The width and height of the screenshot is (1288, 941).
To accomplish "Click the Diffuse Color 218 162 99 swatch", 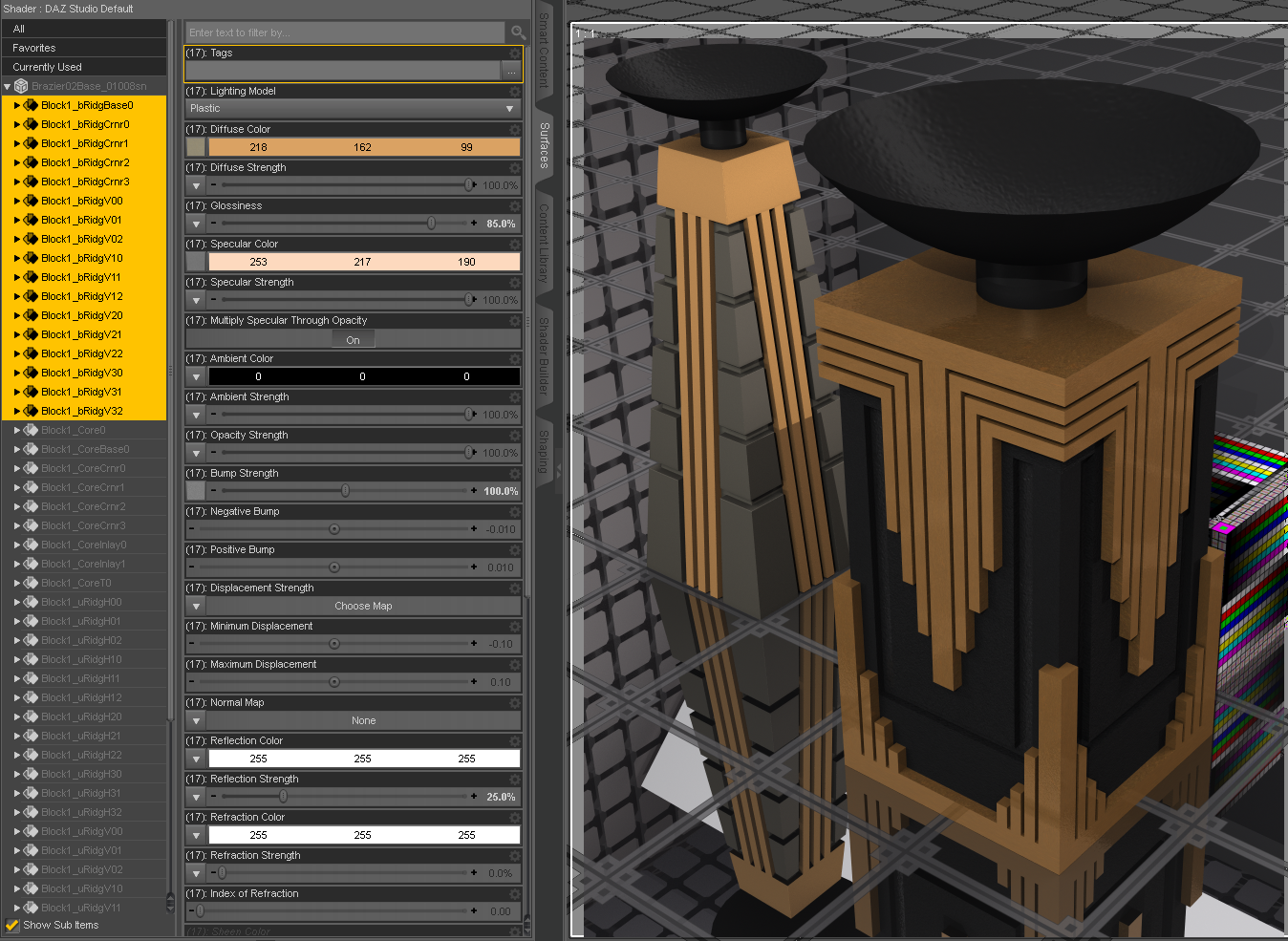I will point(364,147).
